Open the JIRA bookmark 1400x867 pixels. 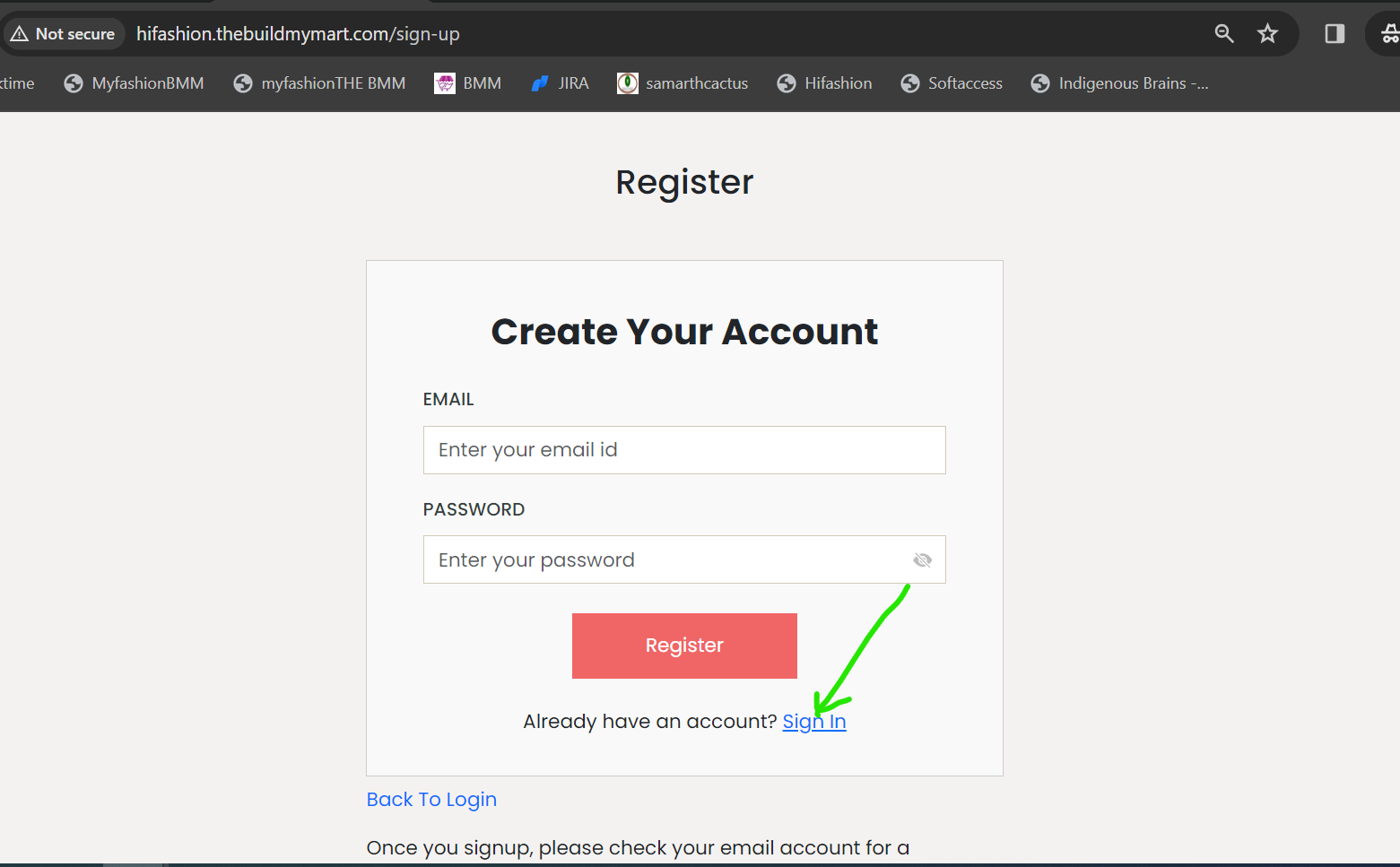point(560,83)
